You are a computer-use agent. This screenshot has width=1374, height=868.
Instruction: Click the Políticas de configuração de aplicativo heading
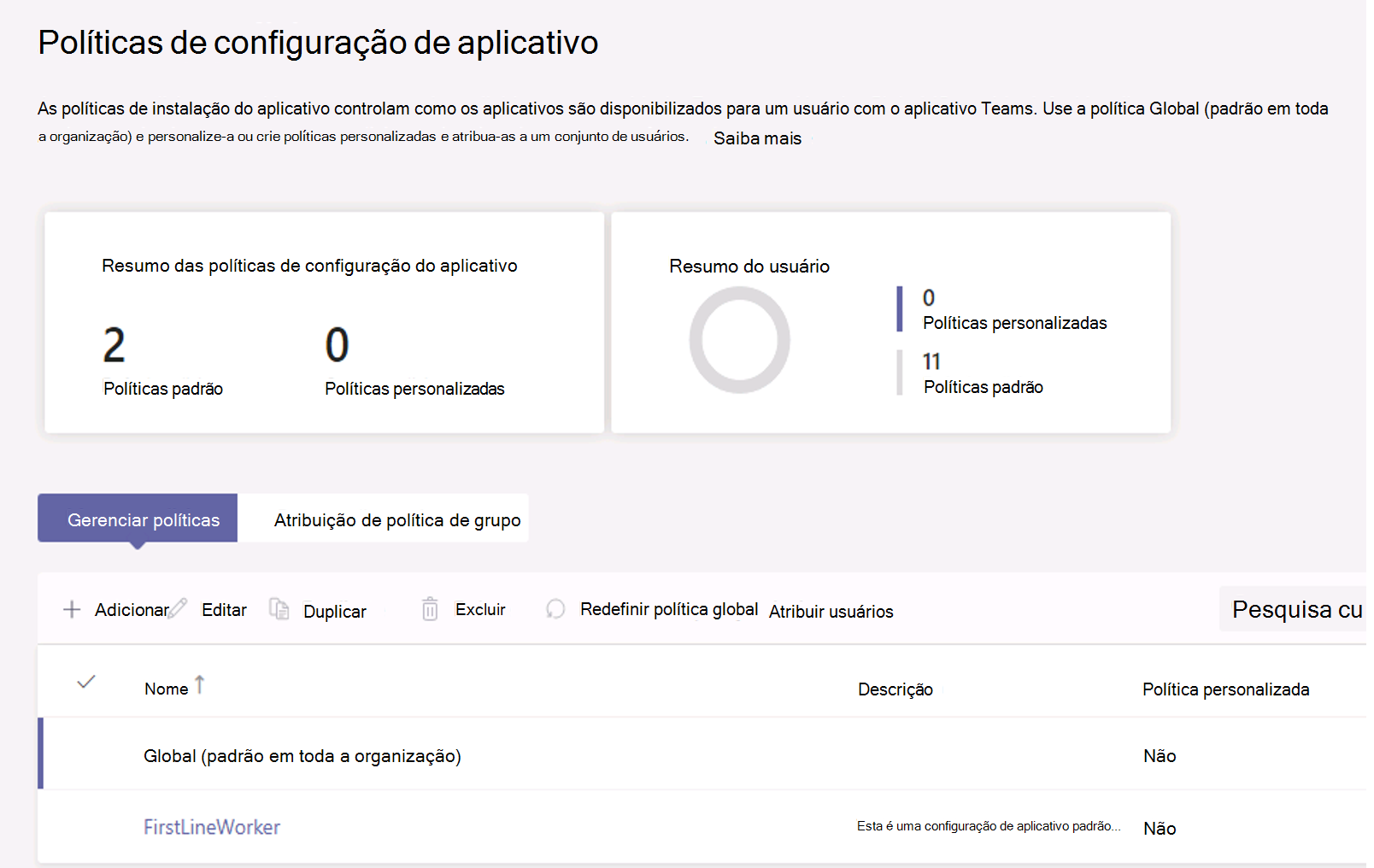pyautogui.click(x=318, y=43)
